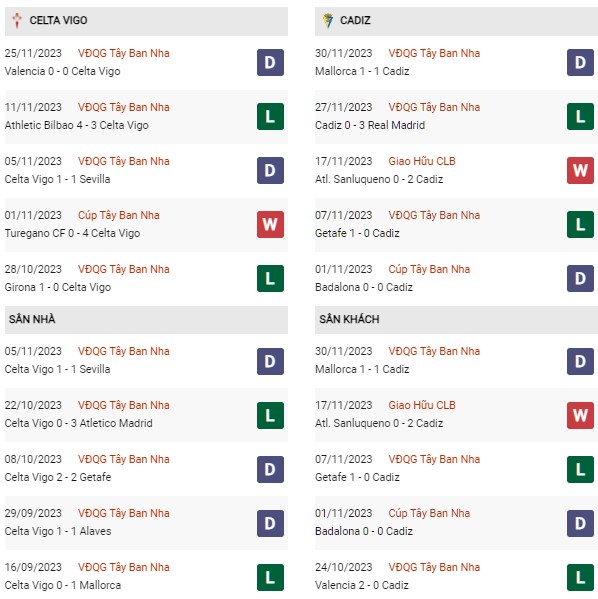
Task: Click W badge for Turegano CF 0-4 Celta Vigo
Action: click(270, 224)
